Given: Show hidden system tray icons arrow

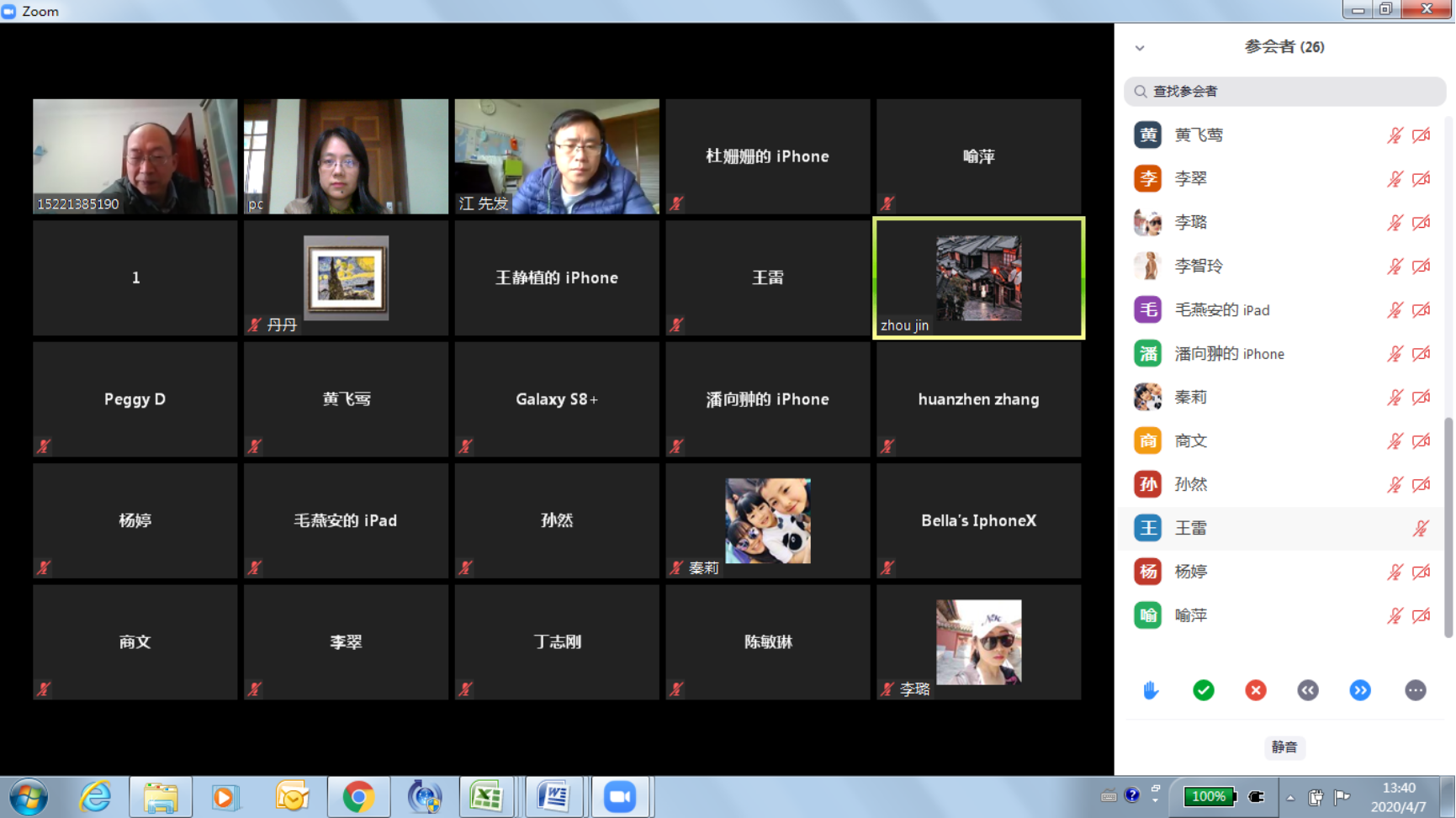Looking at the screenshot, I should pyautogui.click(x=1289, y=797).
